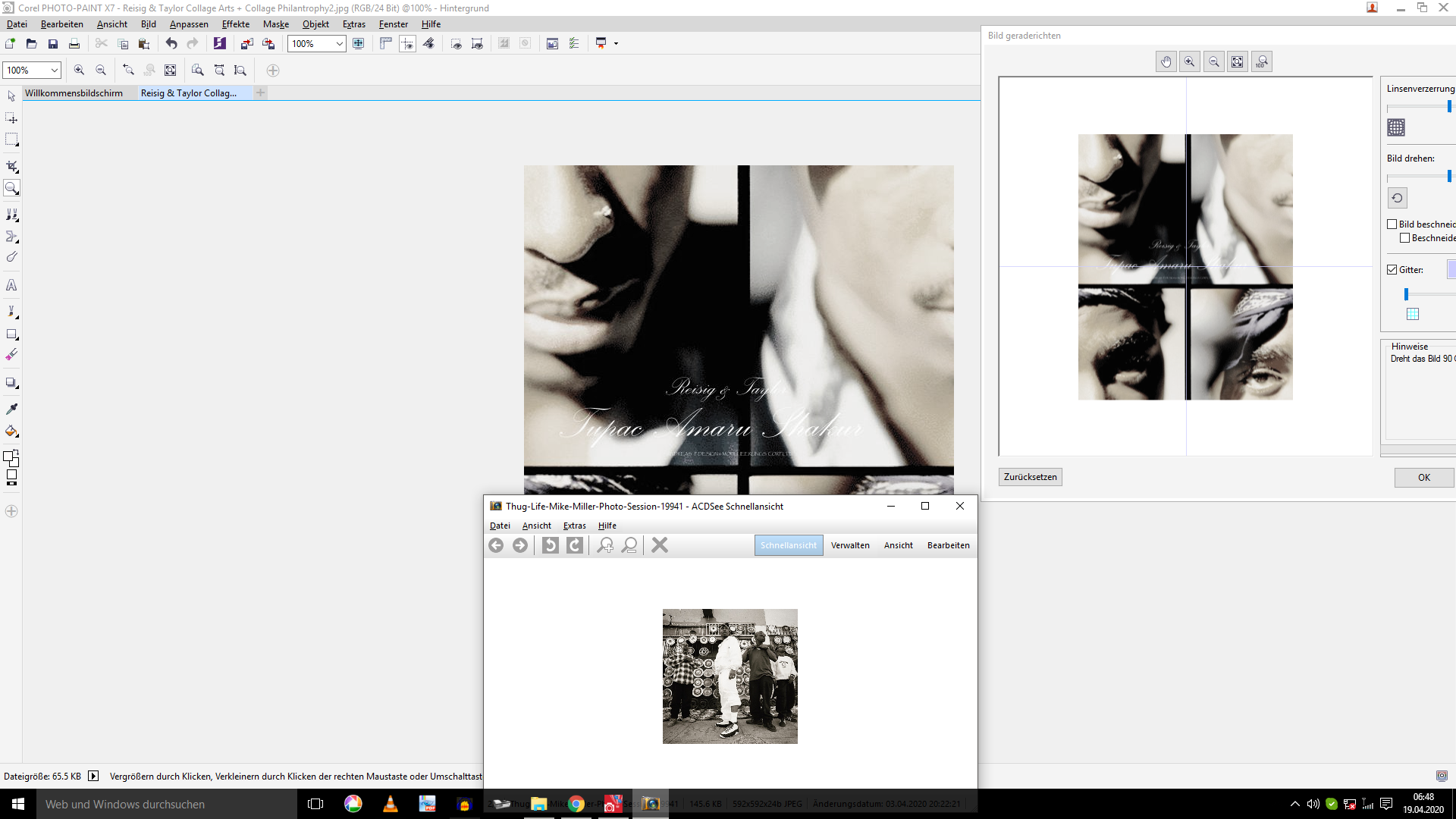
Task: Open the Effekte menu
Action: tap(236, 24)
